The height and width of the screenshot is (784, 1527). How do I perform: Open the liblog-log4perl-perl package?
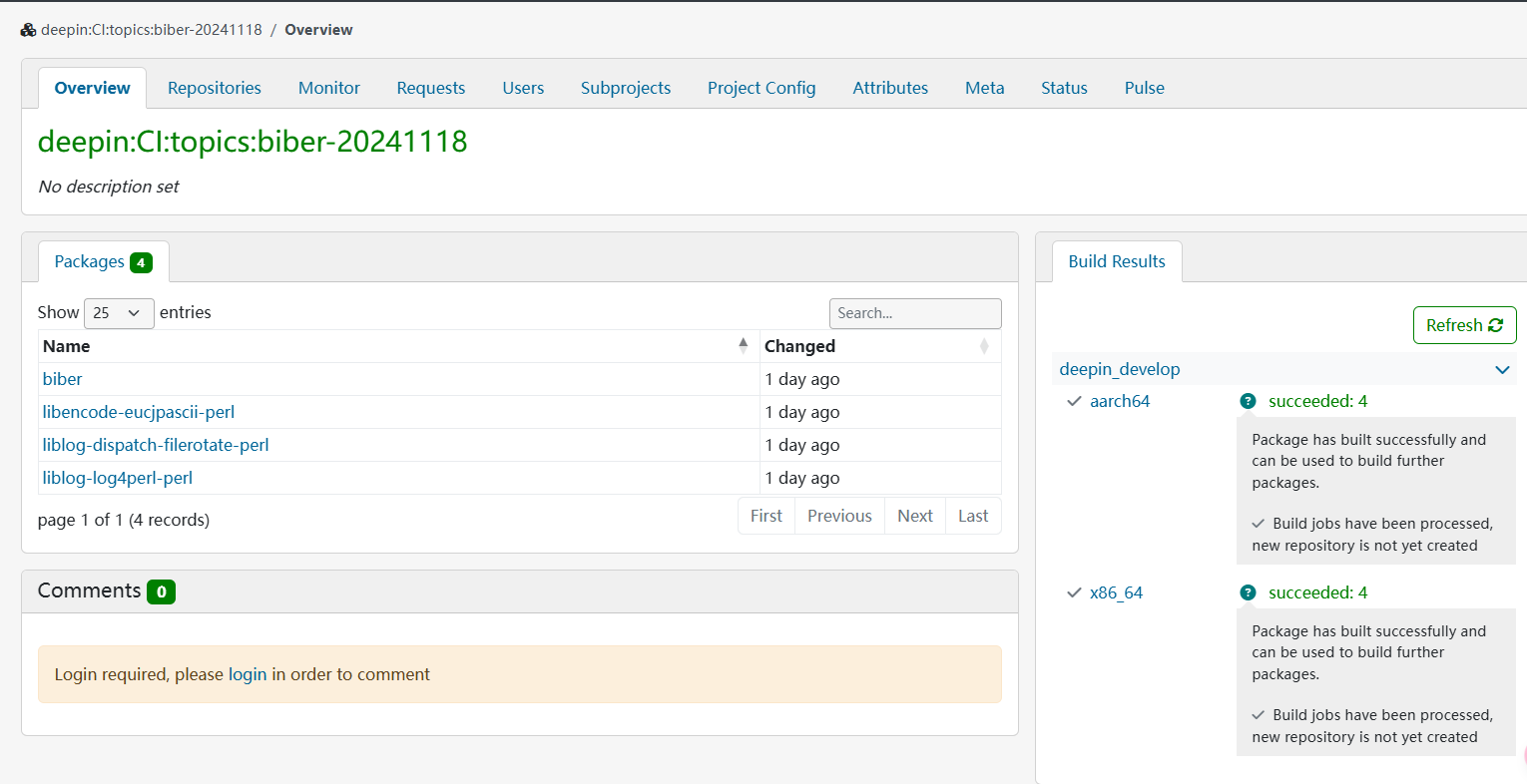pos(118,478)
